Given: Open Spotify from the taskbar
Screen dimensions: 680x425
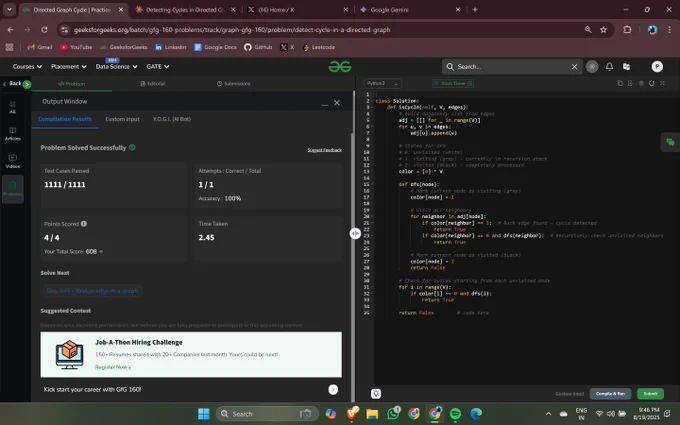Looking at the screenshot, I should pos(455,414).
